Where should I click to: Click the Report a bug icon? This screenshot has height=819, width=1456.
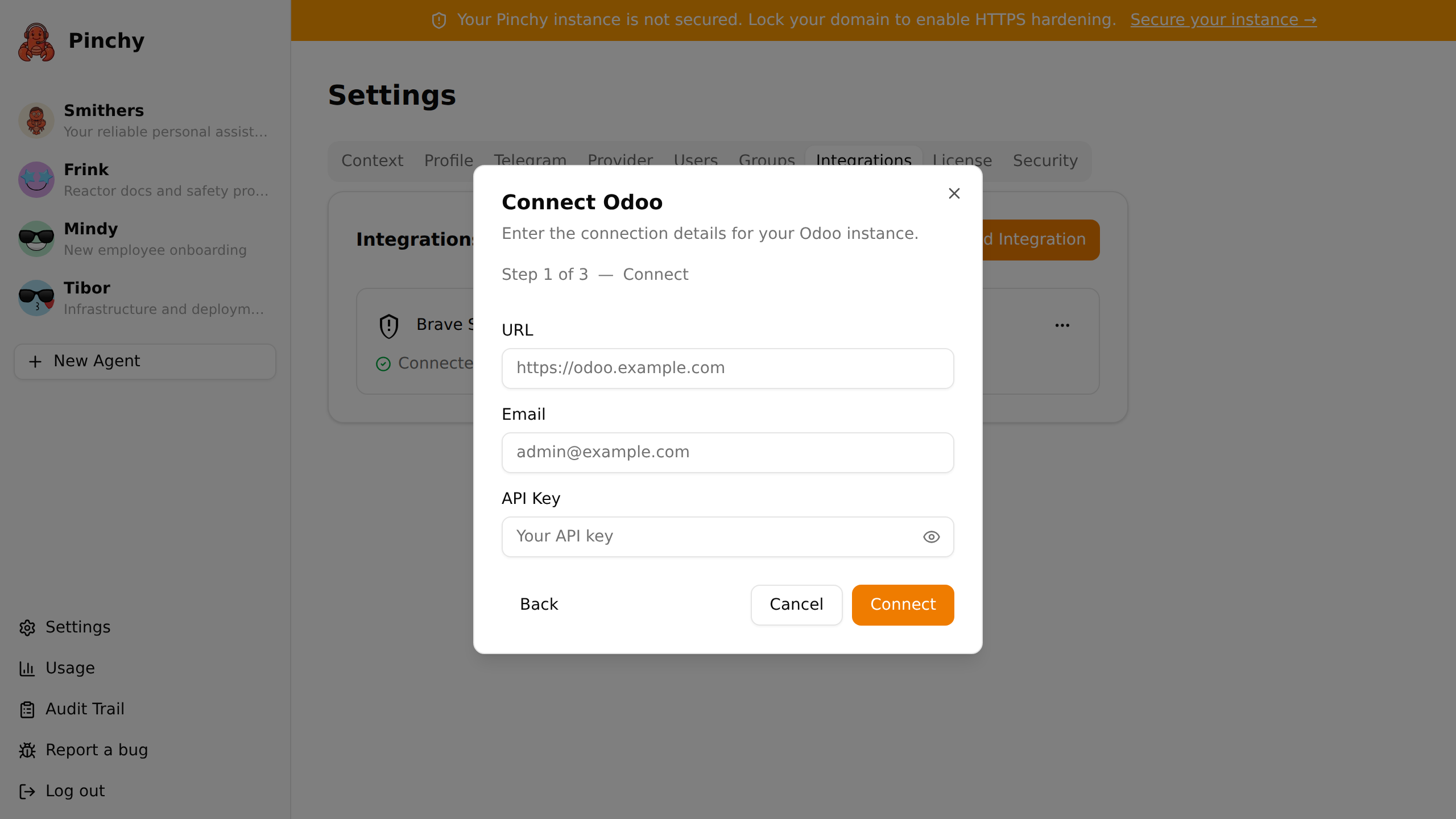27,750
